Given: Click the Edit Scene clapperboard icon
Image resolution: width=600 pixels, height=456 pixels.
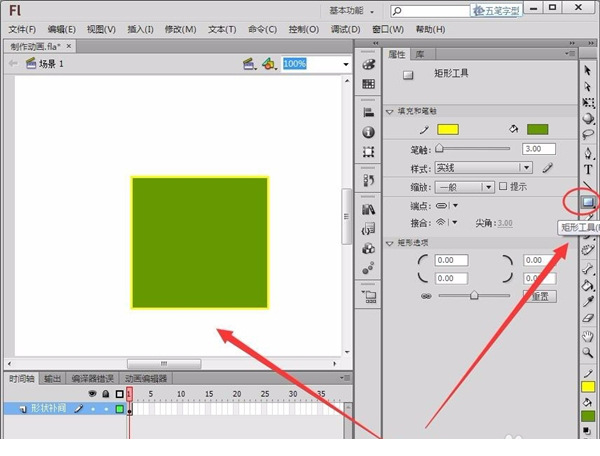Looking at the screenshot, I should (x=249, y=64).
